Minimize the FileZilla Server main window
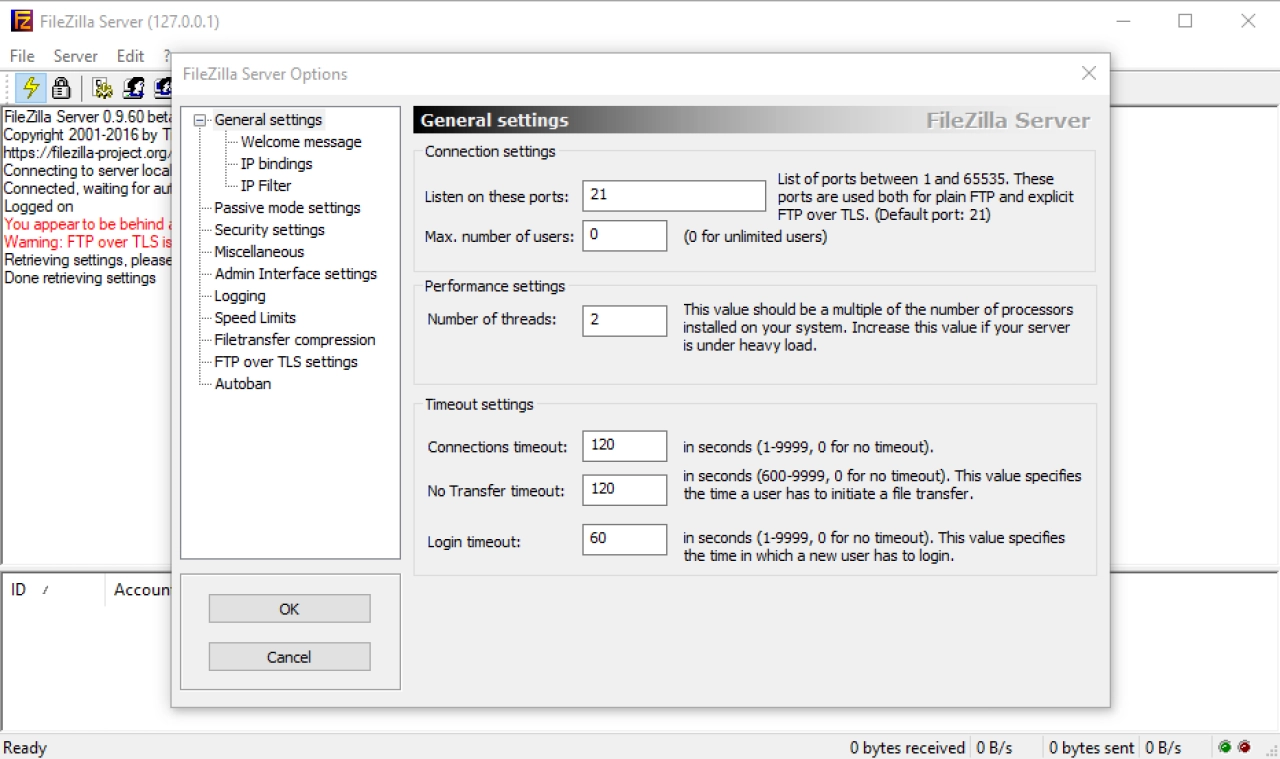The width and height of the screenshot is (1280, 759). [x=1122, y=21]
